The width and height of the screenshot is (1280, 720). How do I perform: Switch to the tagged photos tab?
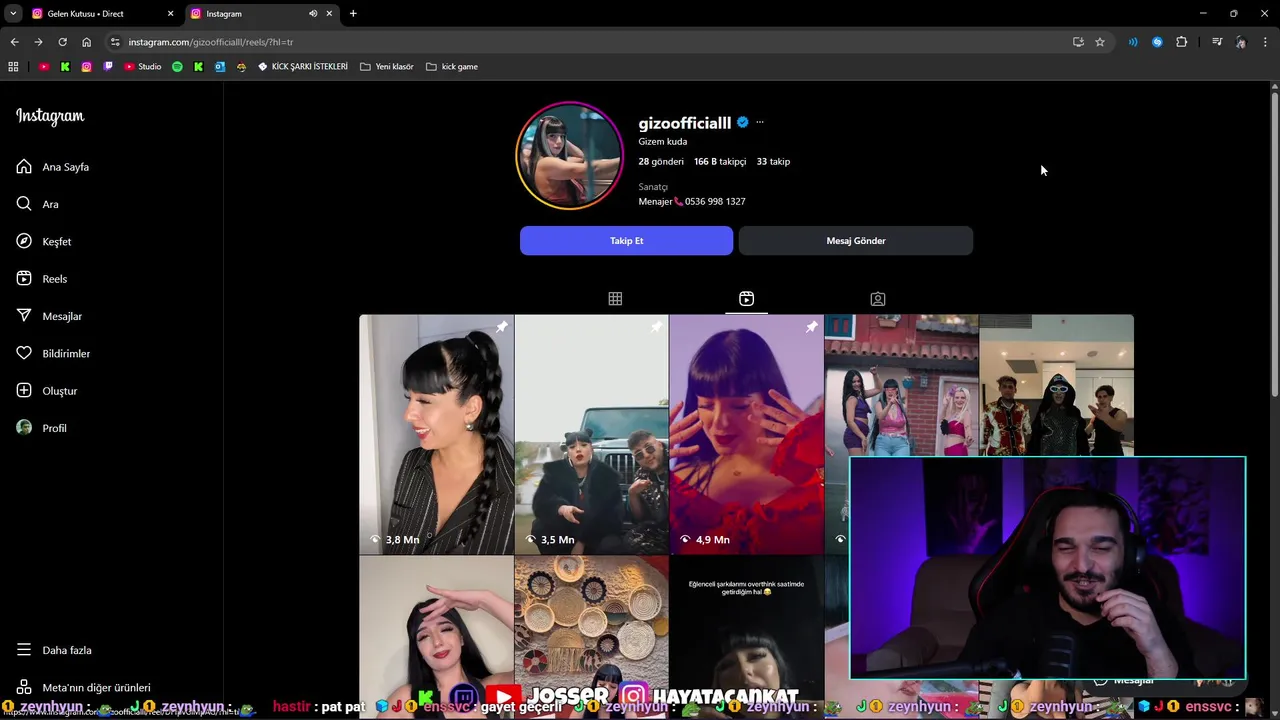(x=878, y=299)
